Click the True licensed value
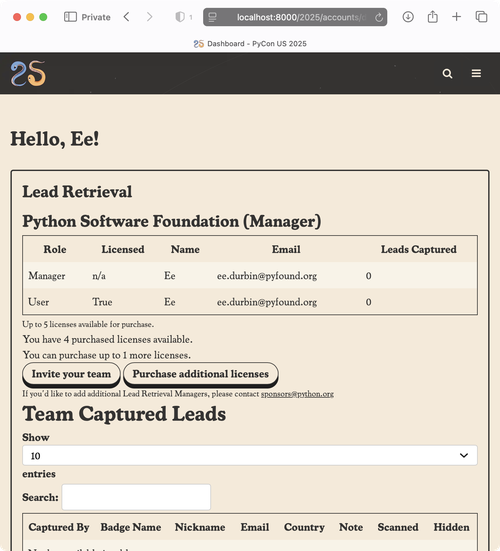500x551 pixels. click(102, 302)
